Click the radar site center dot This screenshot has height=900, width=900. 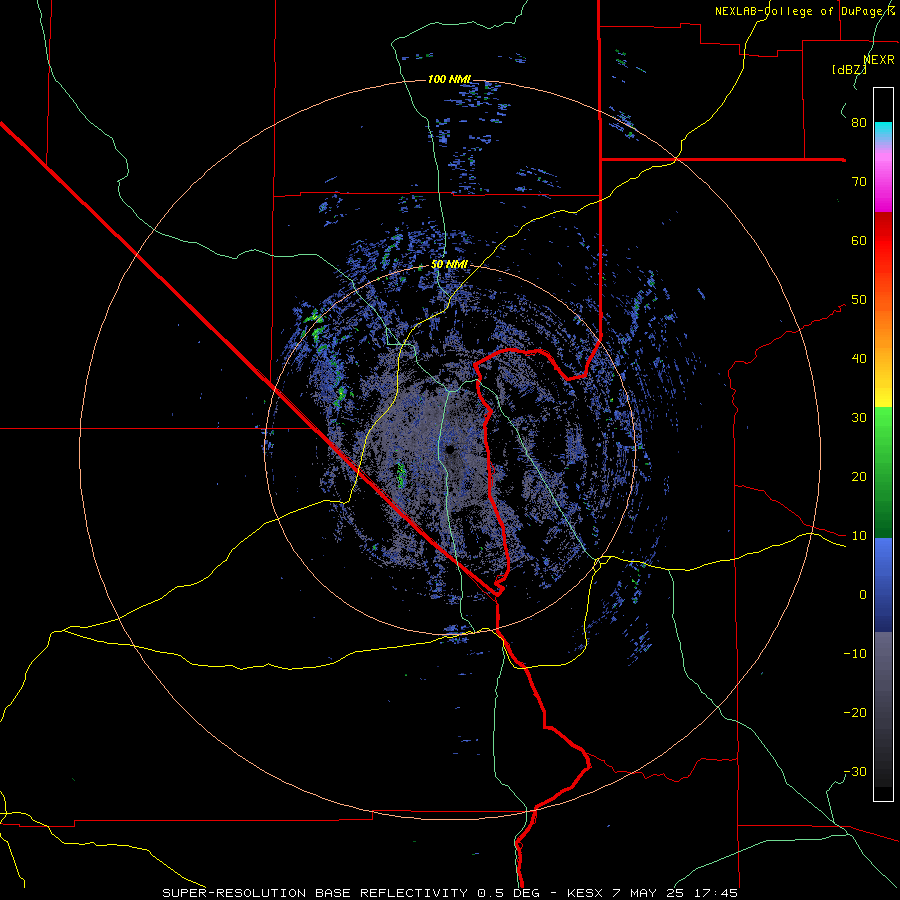450,449
